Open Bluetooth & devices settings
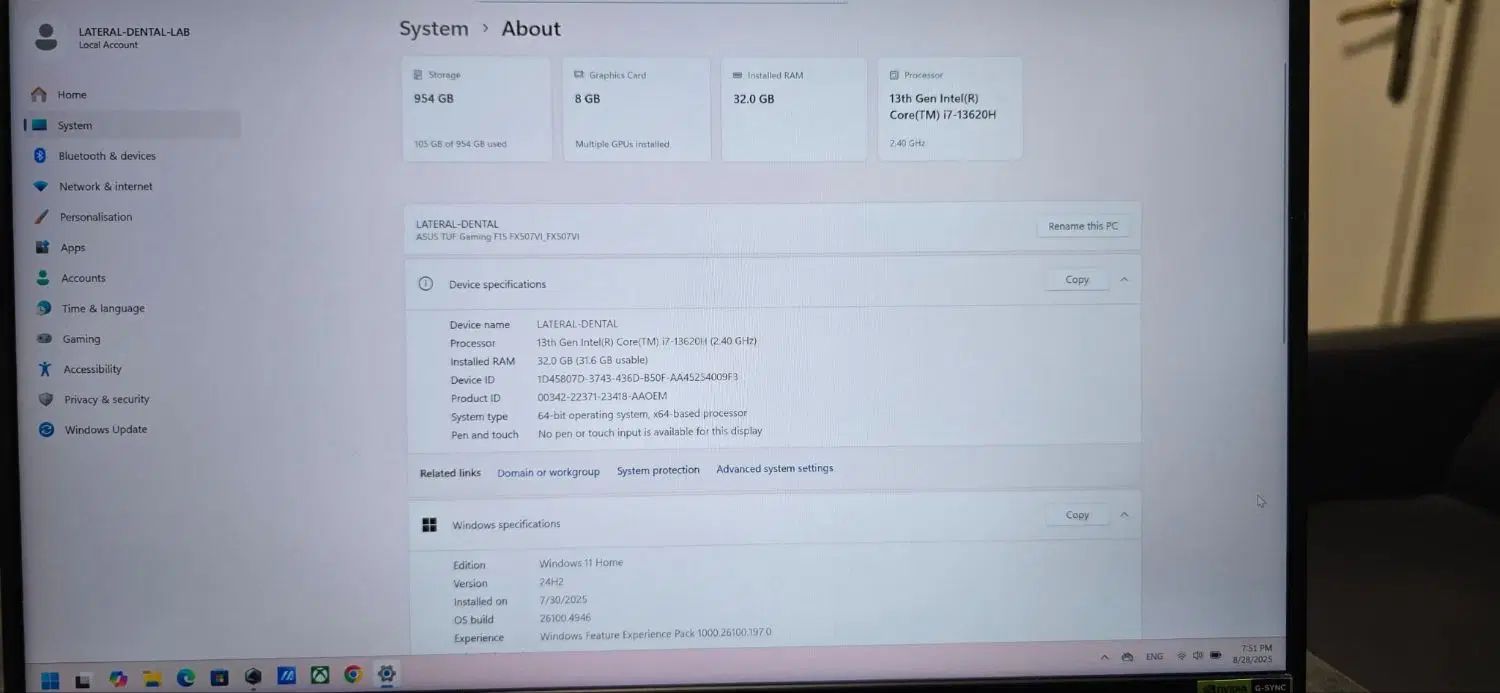 [132, 156]
